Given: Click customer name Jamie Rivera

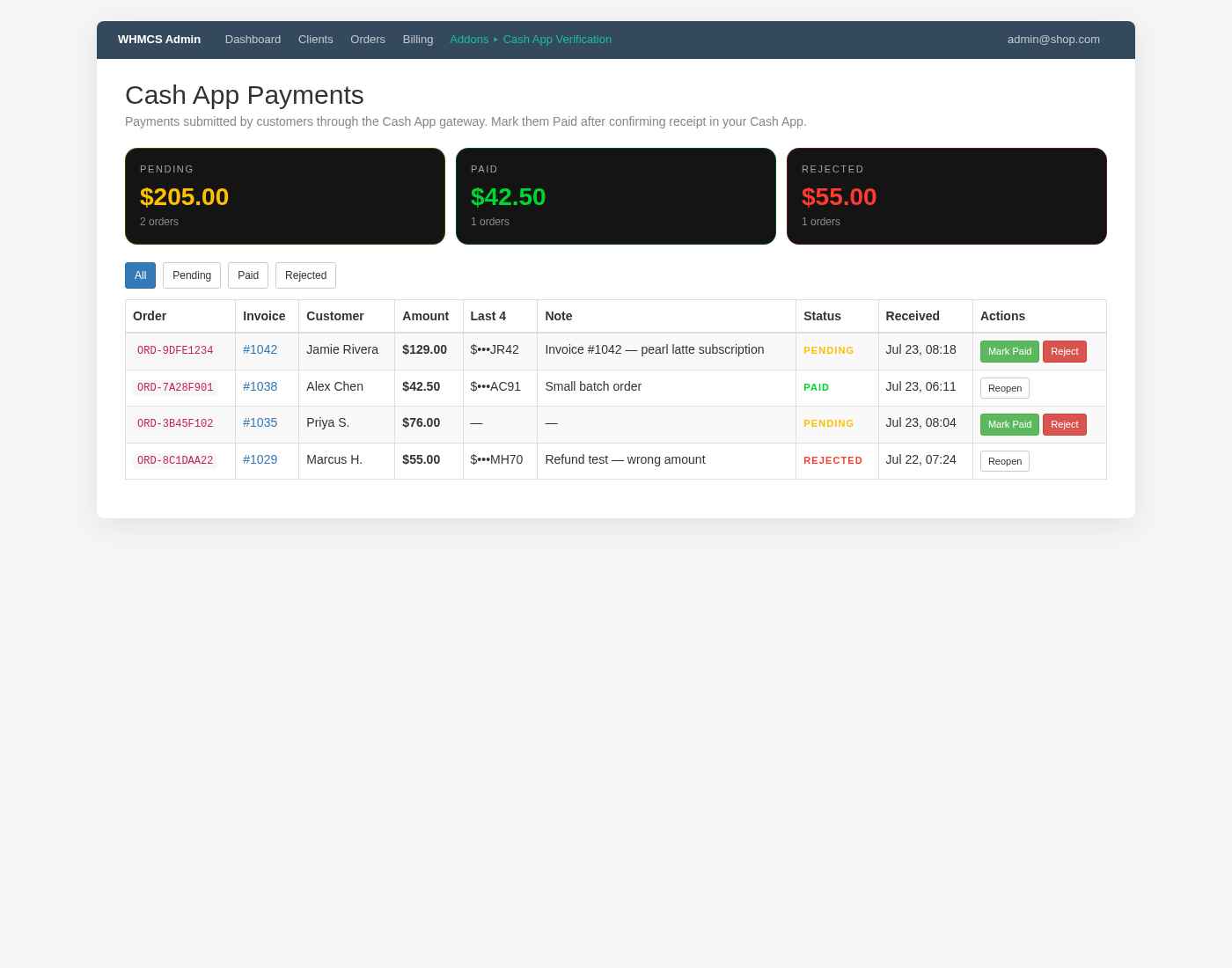Looking at the screenshot, I should coord(342,349).
